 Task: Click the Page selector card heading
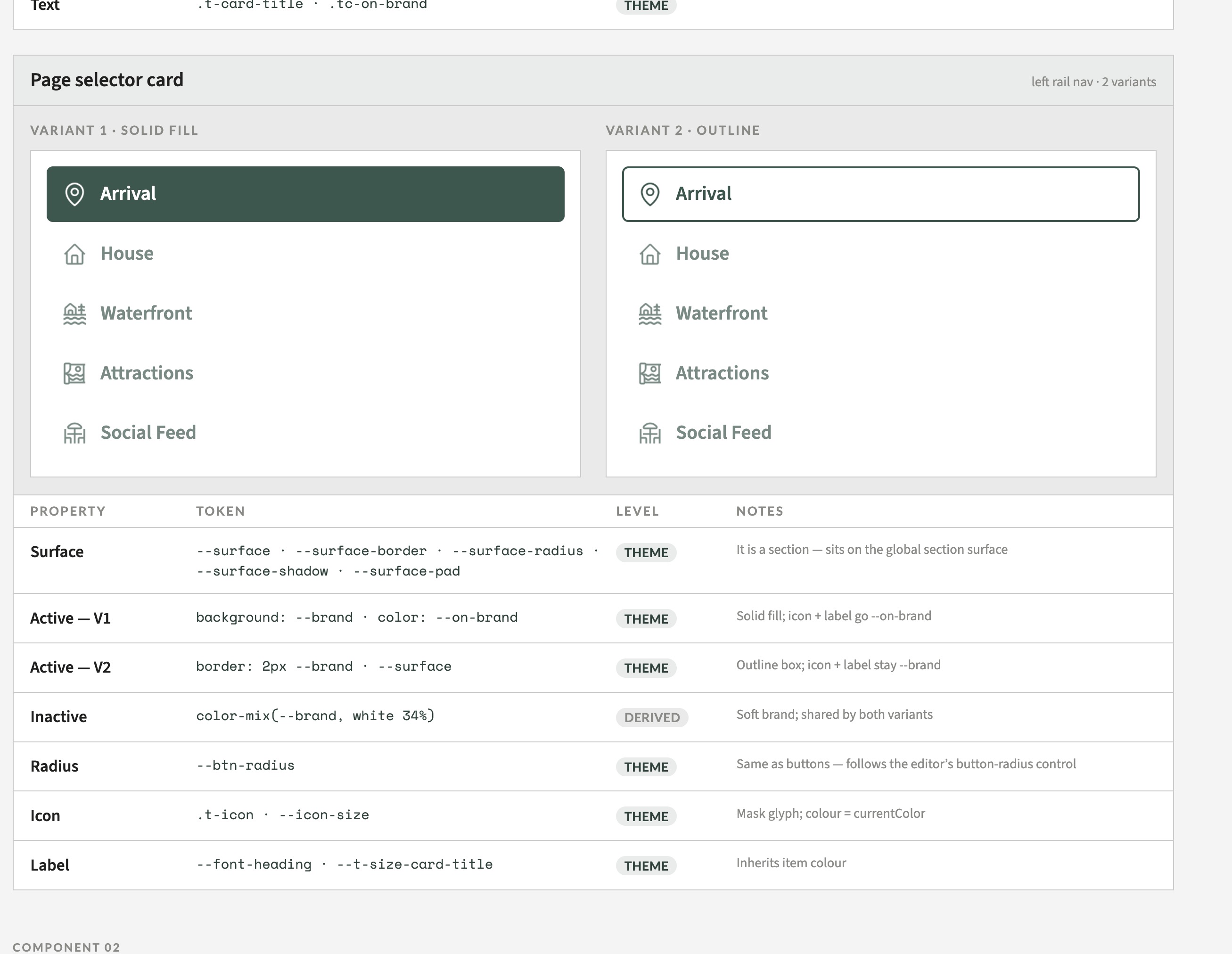coord(107,80)
